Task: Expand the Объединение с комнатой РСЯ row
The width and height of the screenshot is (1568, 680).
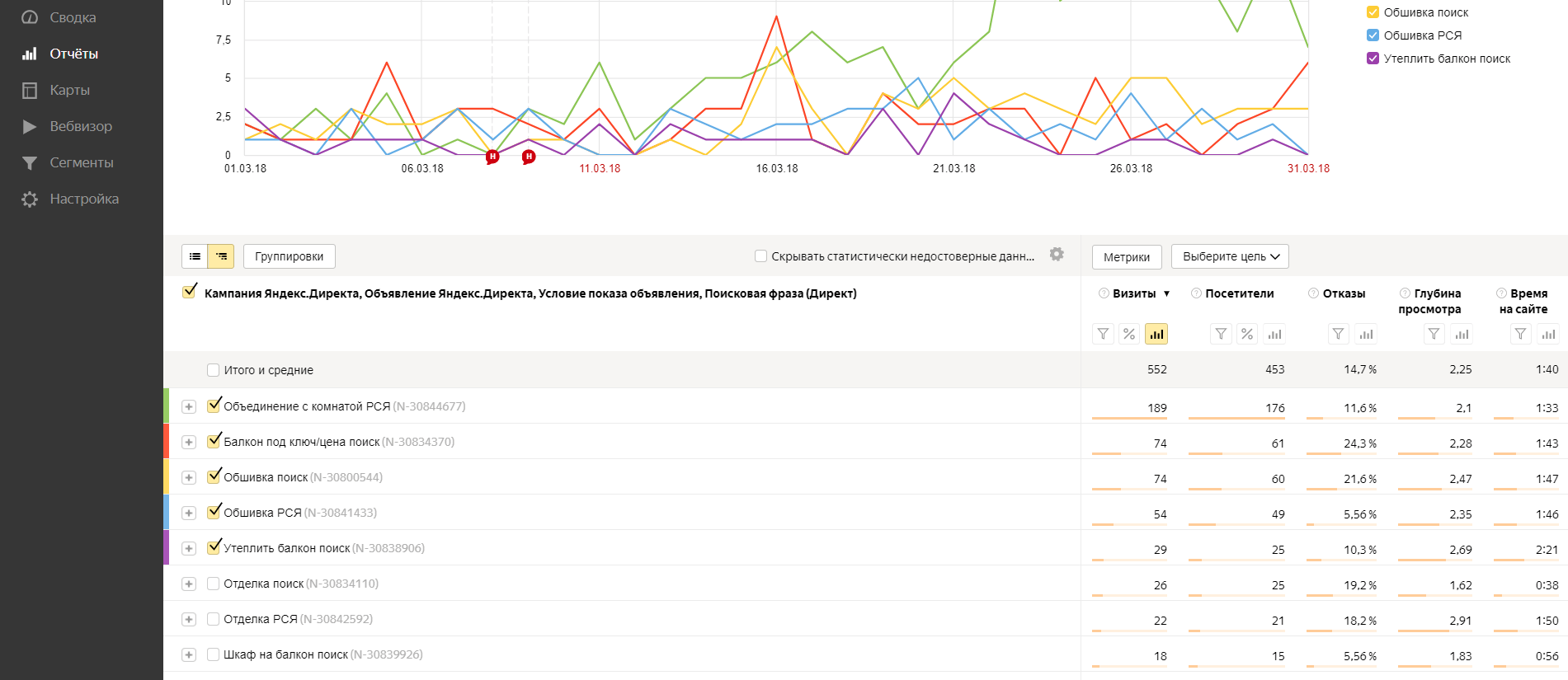Action: pos(189,406)
